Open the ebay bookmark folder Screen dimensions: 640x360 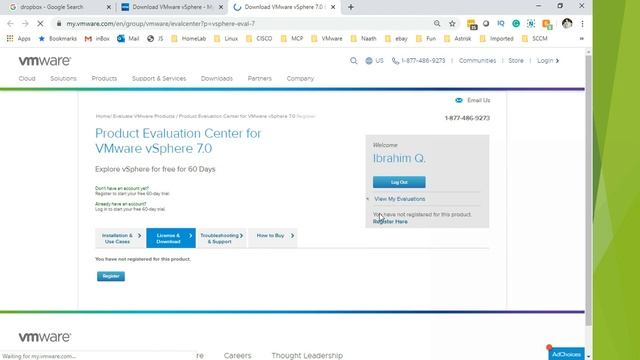396,38
